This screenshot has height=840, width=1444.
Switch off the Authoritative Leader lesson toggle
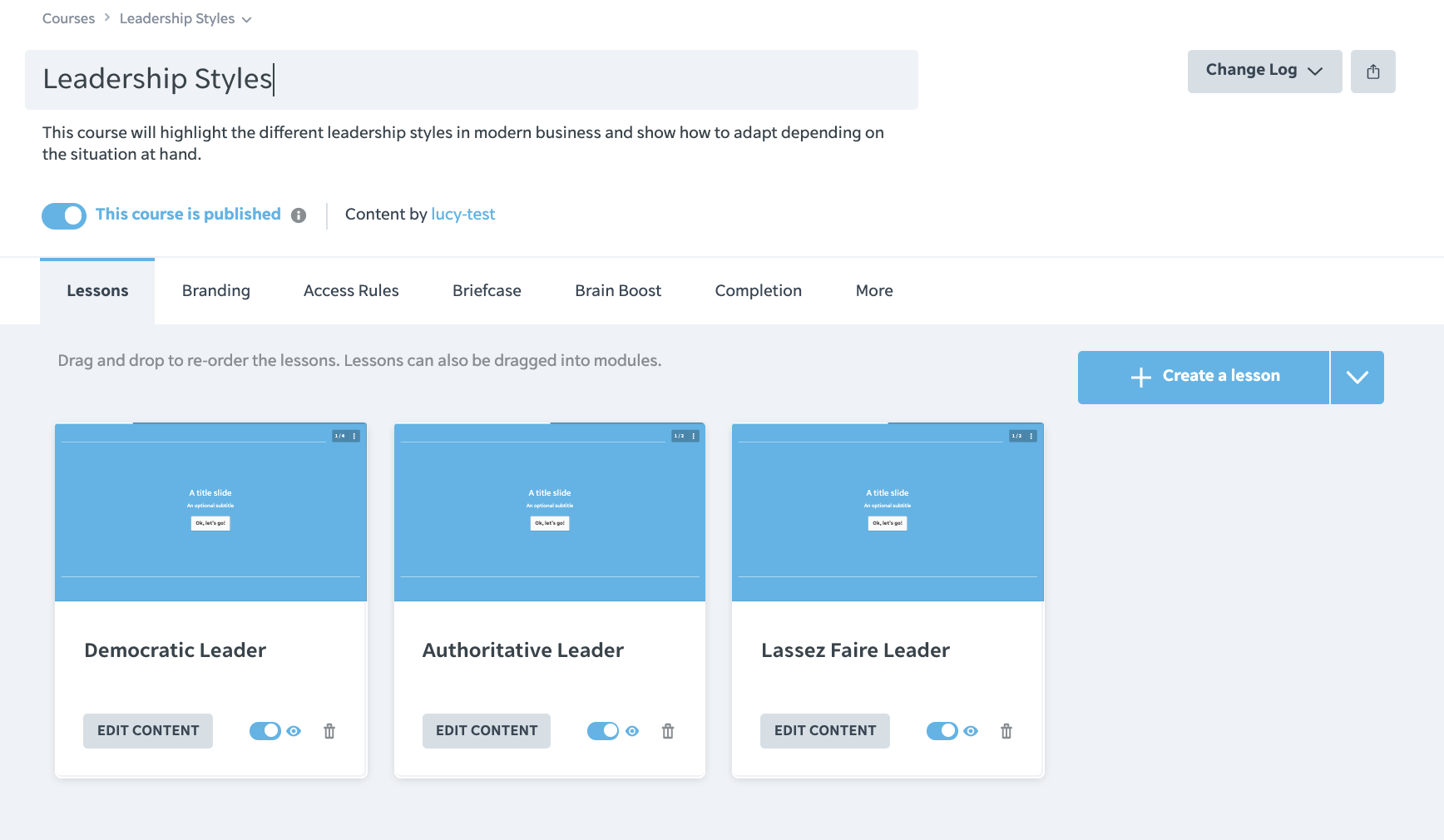(x=603, y=731)
